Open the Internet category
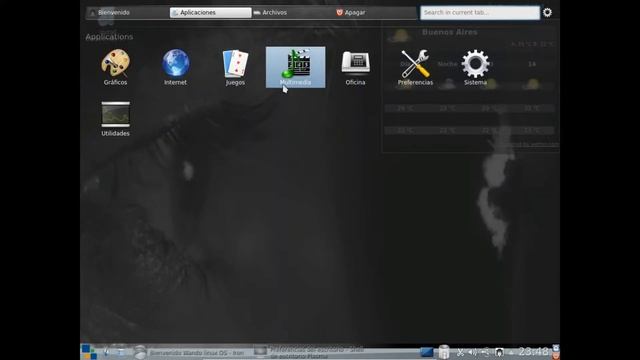This screenshot has height=360, width=640. pos(176,67)
